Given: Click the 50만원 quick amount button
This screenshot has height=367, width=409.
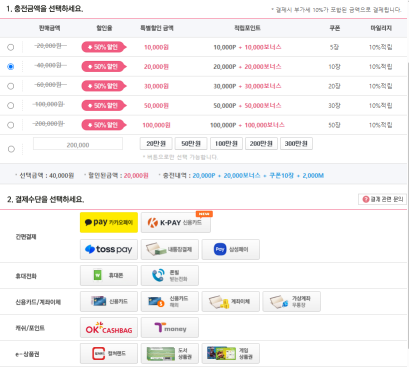Looking at the screenshot, I should click(191, 144).
